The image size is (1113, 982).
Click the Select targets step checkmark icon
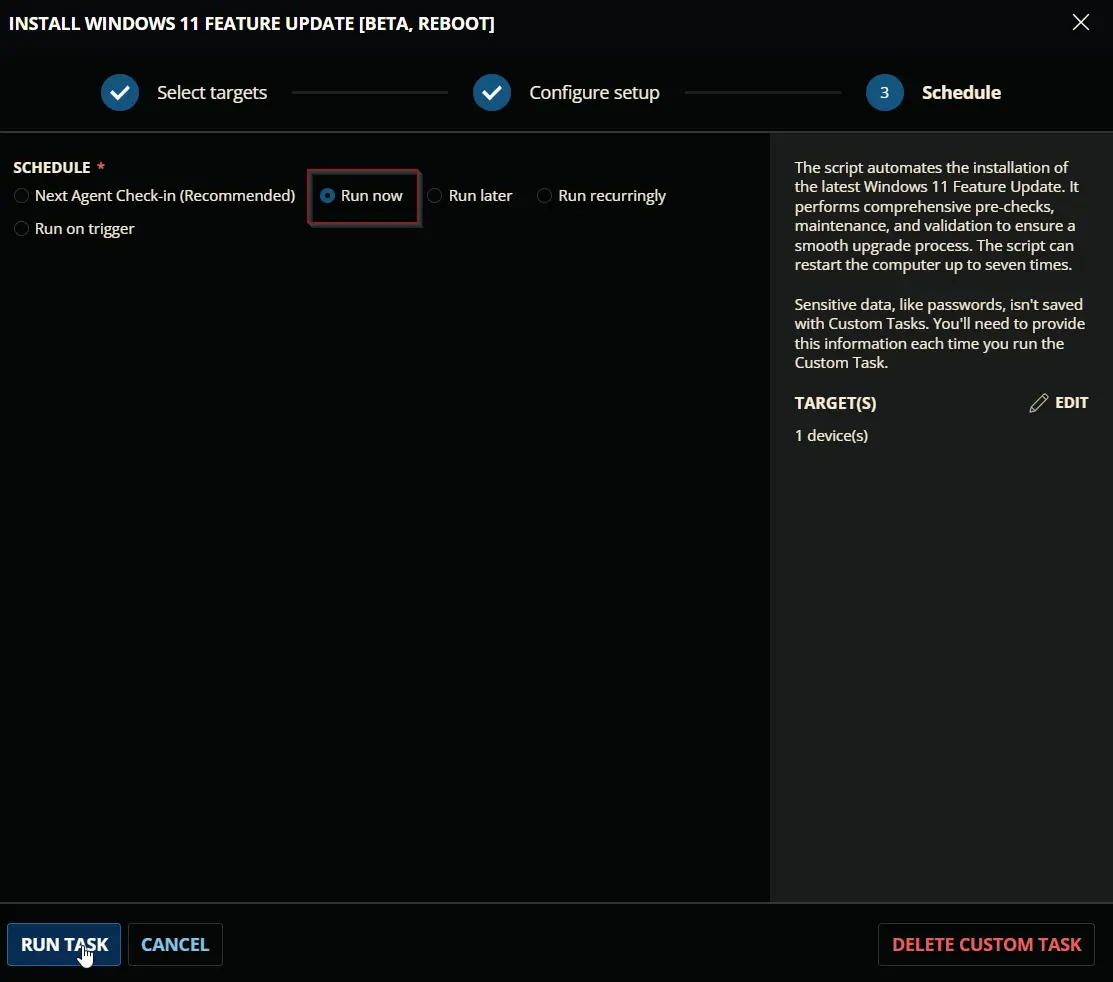120,92
